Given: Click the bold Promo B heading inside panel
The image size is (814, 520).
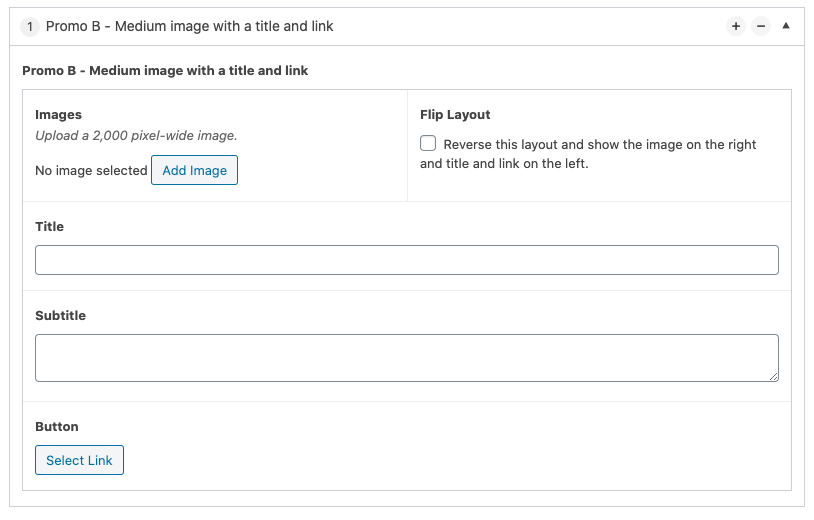Looking at the screenshot, I should [x=165, y=71].
